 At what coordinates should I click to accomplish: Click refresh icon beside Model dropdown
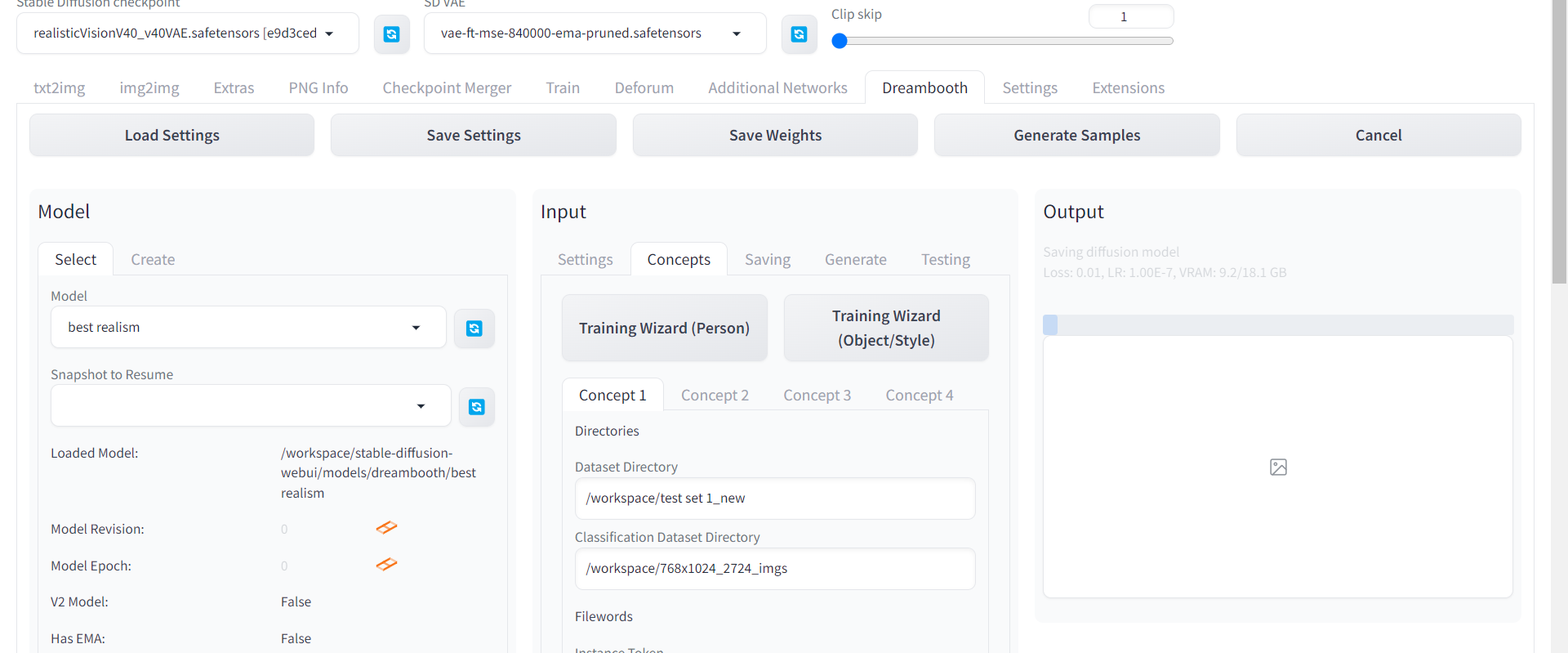click(x=474, y=329)
